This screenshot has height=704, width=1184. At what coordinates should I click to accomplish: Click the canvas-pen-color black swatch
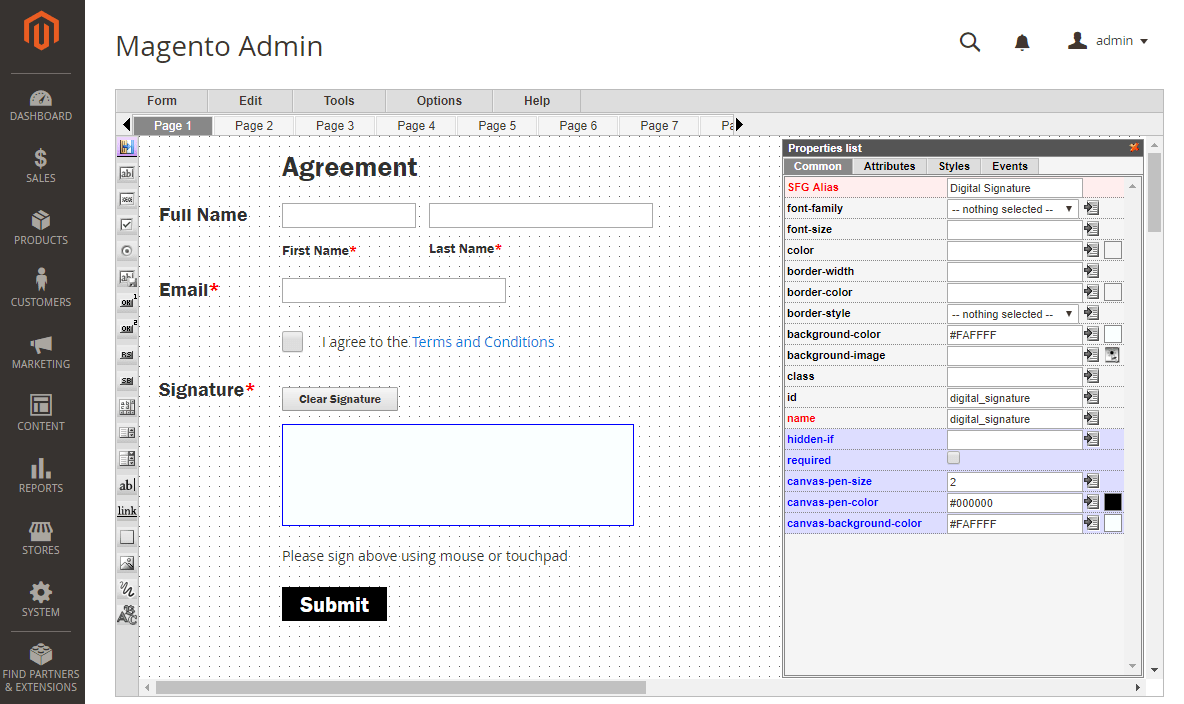pos(1113,502)
